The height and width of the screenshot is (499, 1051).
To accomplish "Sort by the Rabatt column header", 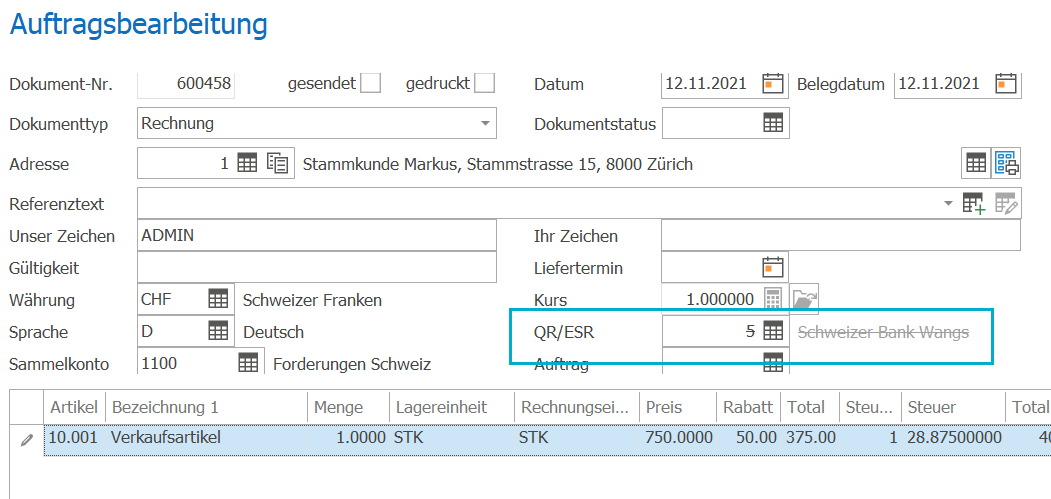I will point(748,406).
